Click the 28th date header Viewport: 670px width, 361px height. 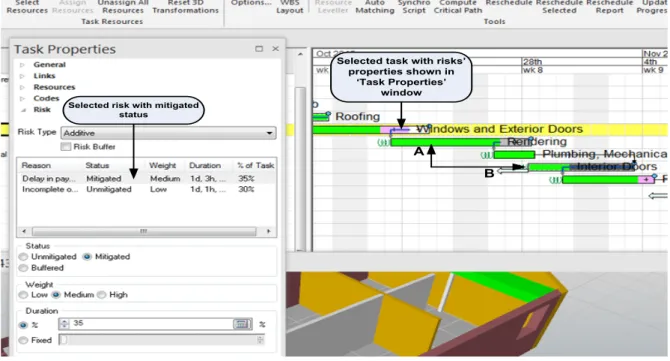[x=532, y=62]
